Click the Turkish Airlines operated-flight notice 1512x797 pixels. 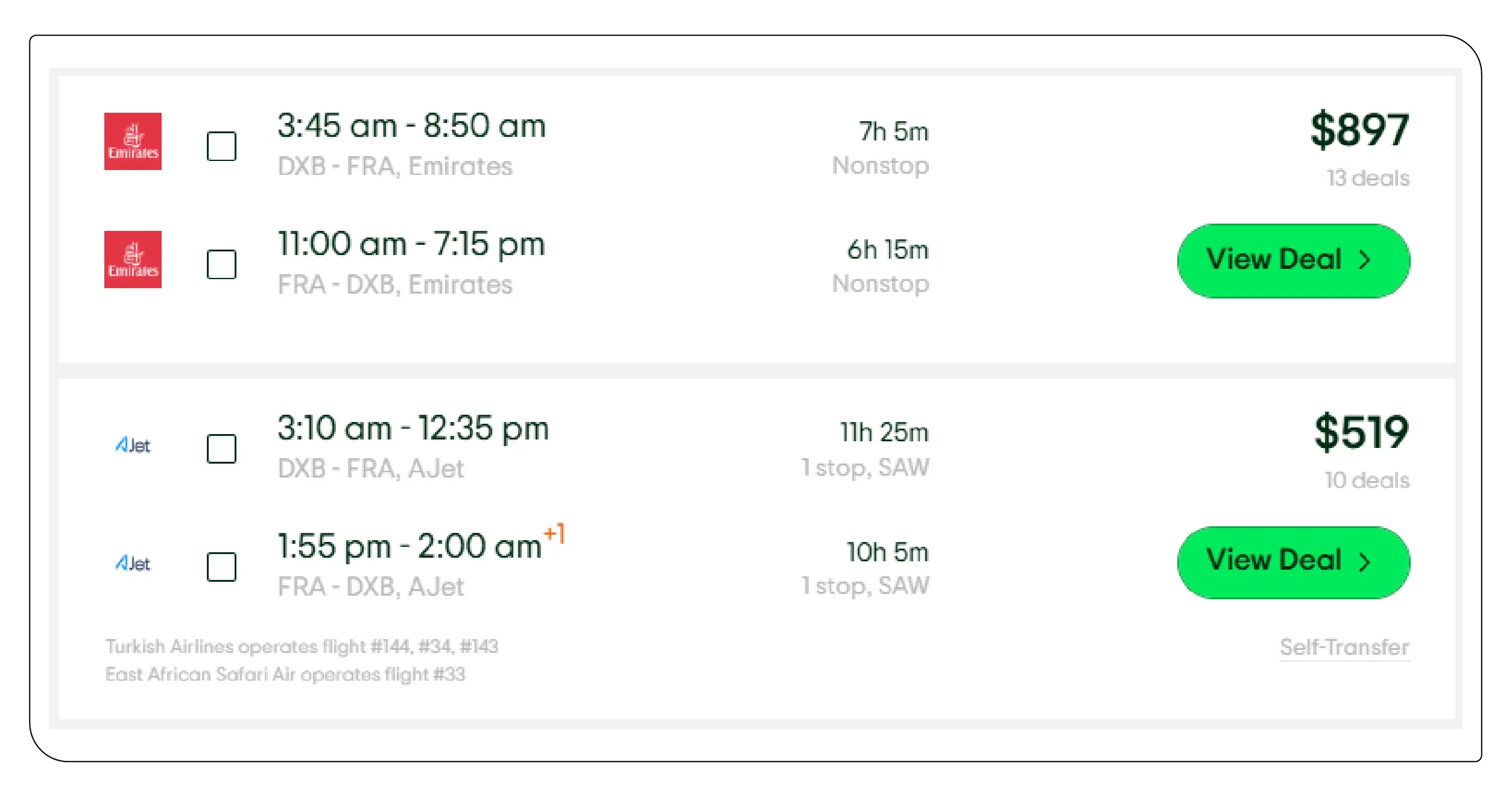[x=302, y=646]
